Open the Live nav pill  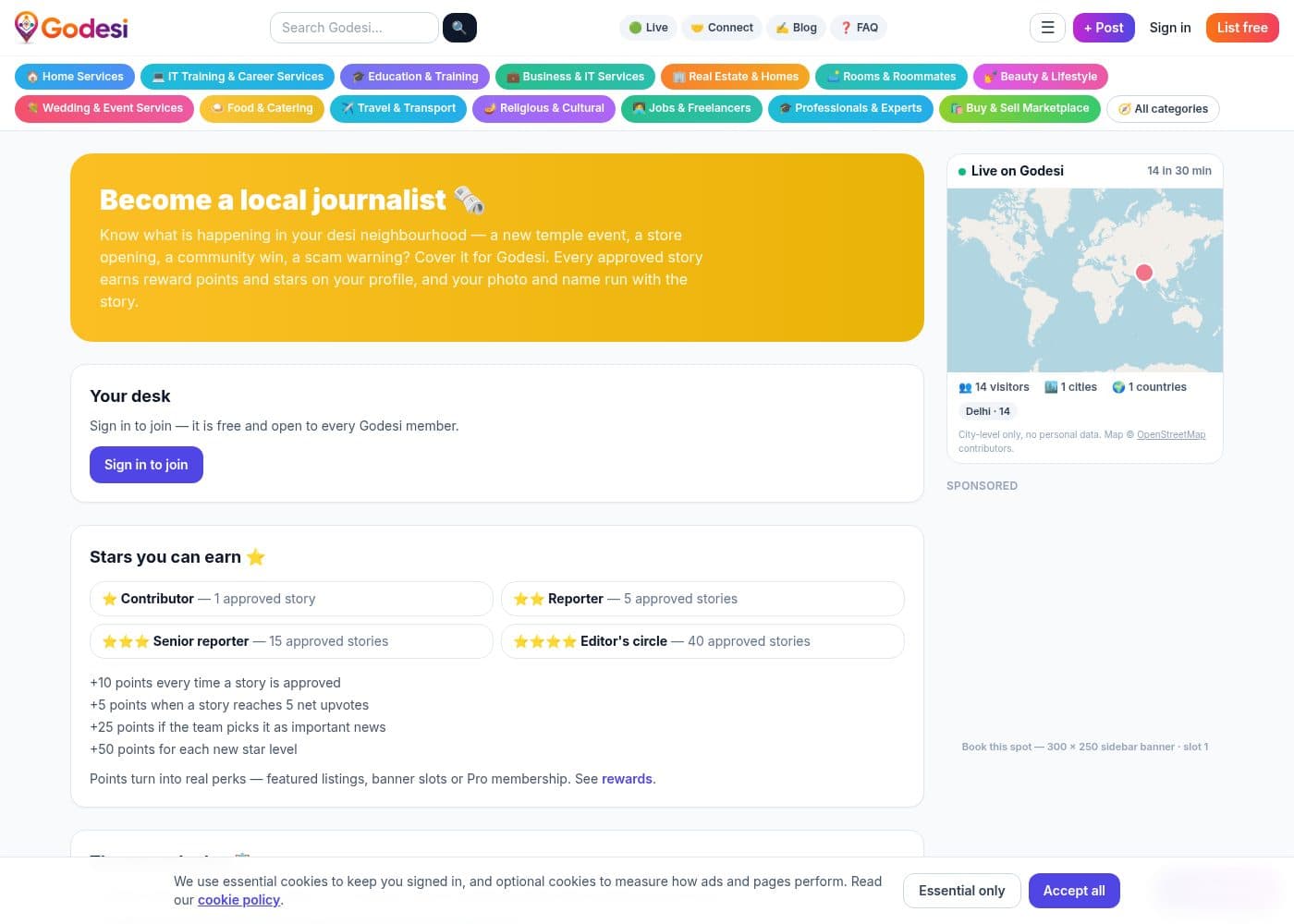click(648, 28)
